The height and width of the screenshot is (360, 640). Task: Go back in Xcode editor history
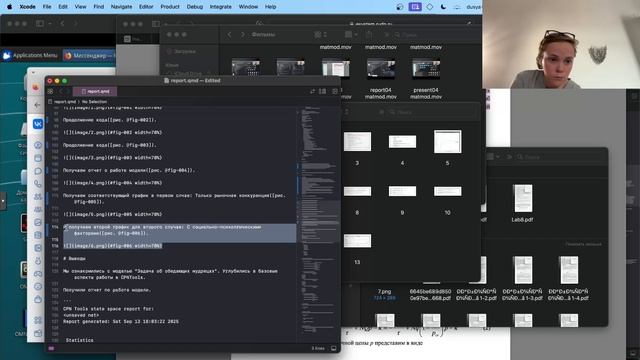click(x=60, y=91)
